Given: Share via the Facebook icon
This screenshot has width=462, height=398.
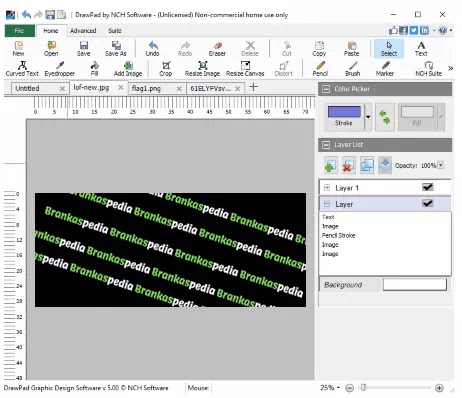Looking at the screenshot, I should point(403,30).
